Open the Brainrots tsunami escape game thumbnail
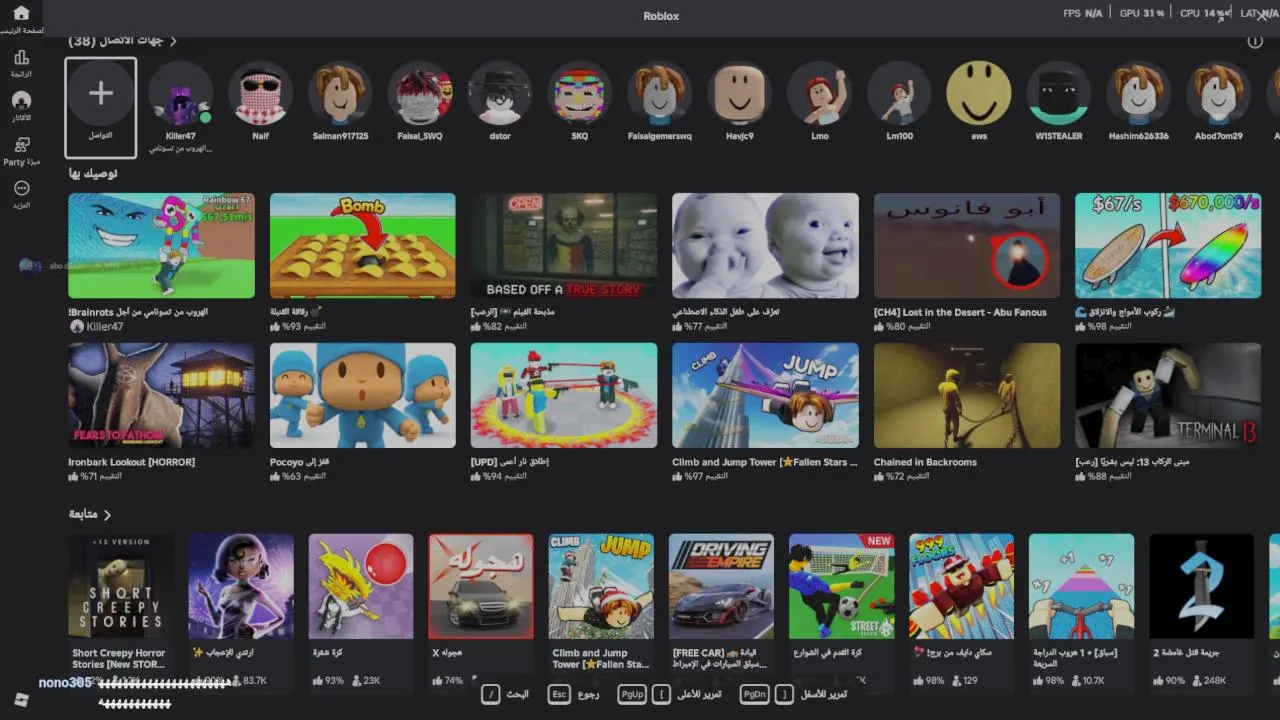Image resolution: width=1280 pixels, height=720 pixels. click(x=161, y=246)
